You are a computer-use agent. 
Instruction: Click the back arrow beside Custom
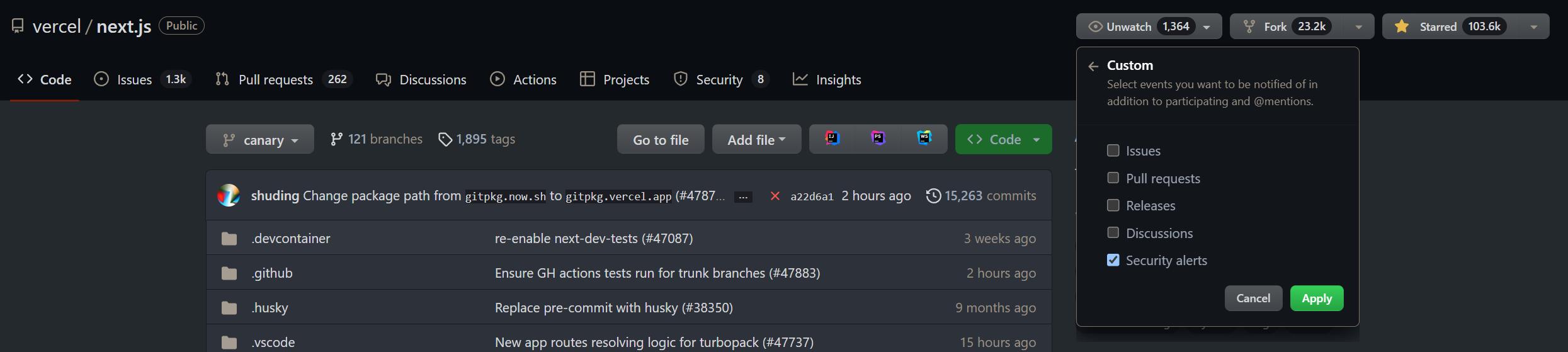pyautogui.click(x=1093, y=66)
